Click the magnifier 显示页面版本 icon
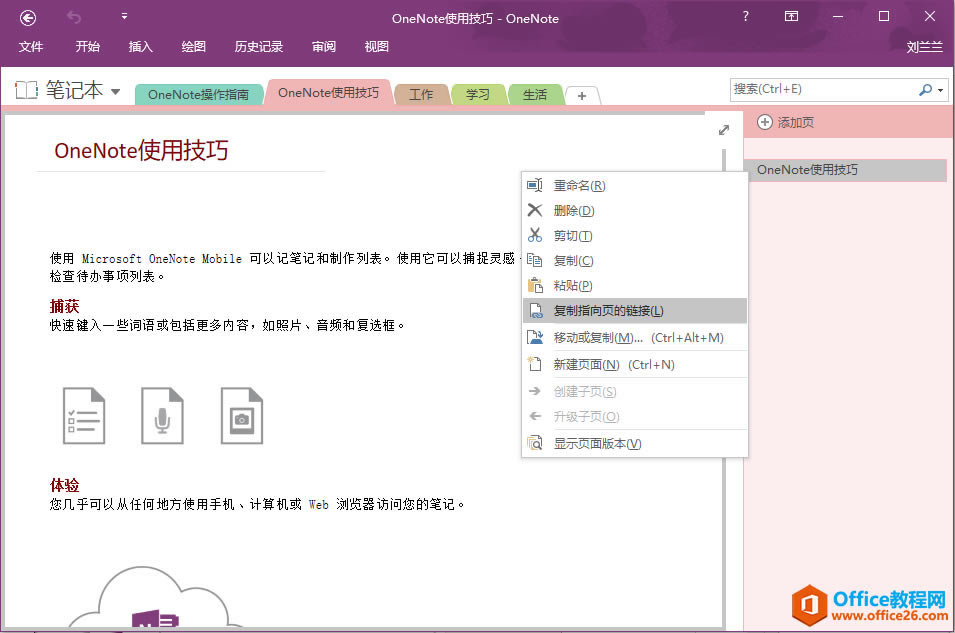 pyautogui.click(x=536, y=442)
